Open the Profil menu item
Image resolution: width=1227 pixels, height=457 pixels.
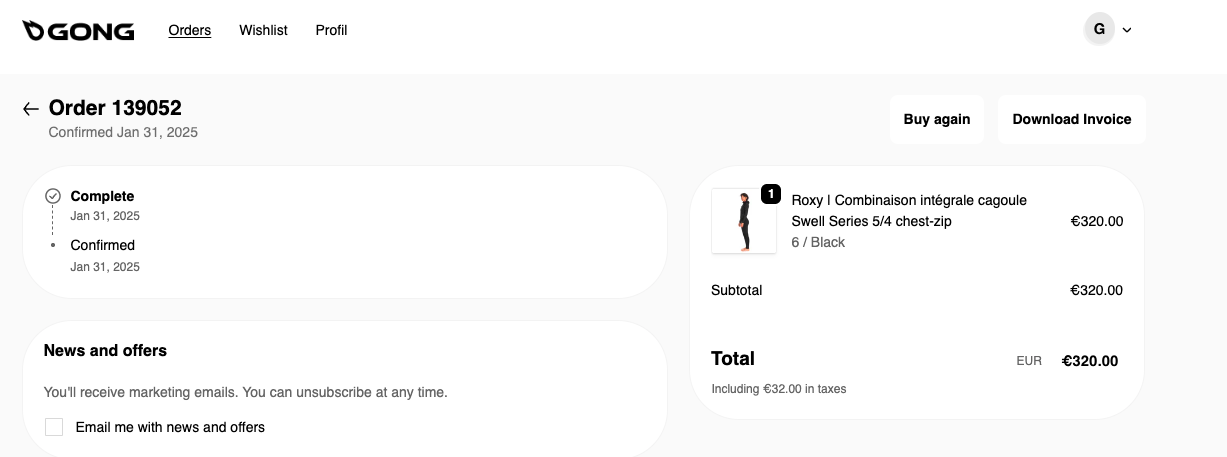(x=331, y=30)
